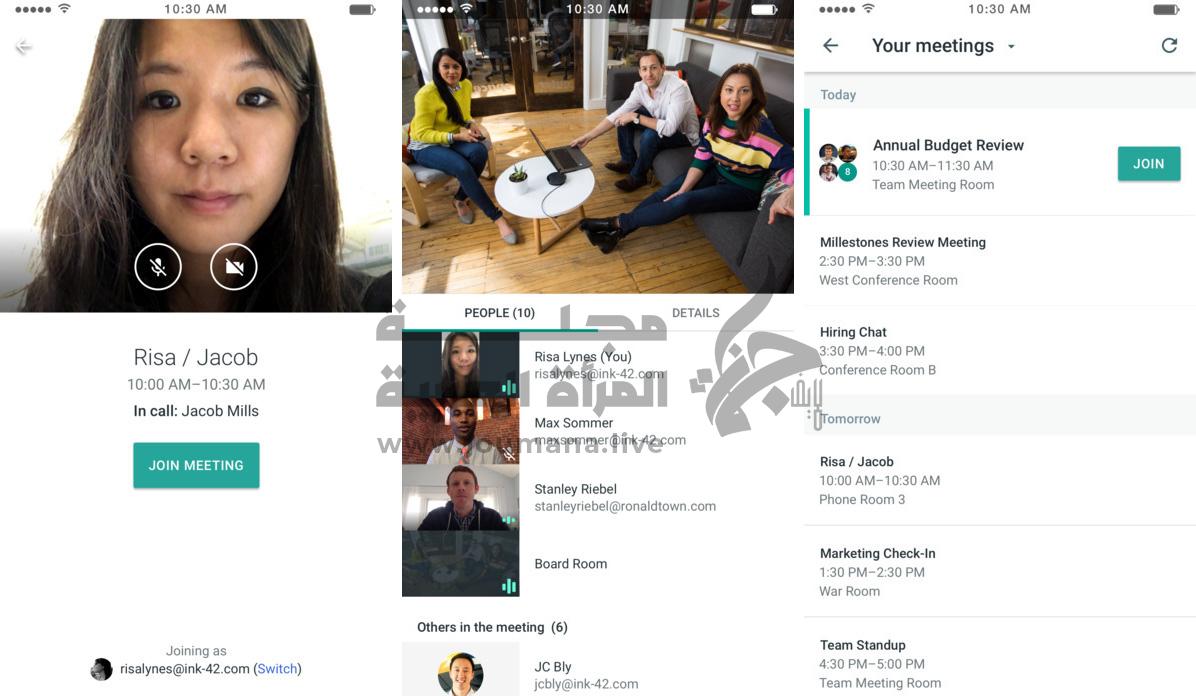This screenshot has height=696, width=1196.
Task: Join the Annual Budget Review meeting
Action: 1149,163
